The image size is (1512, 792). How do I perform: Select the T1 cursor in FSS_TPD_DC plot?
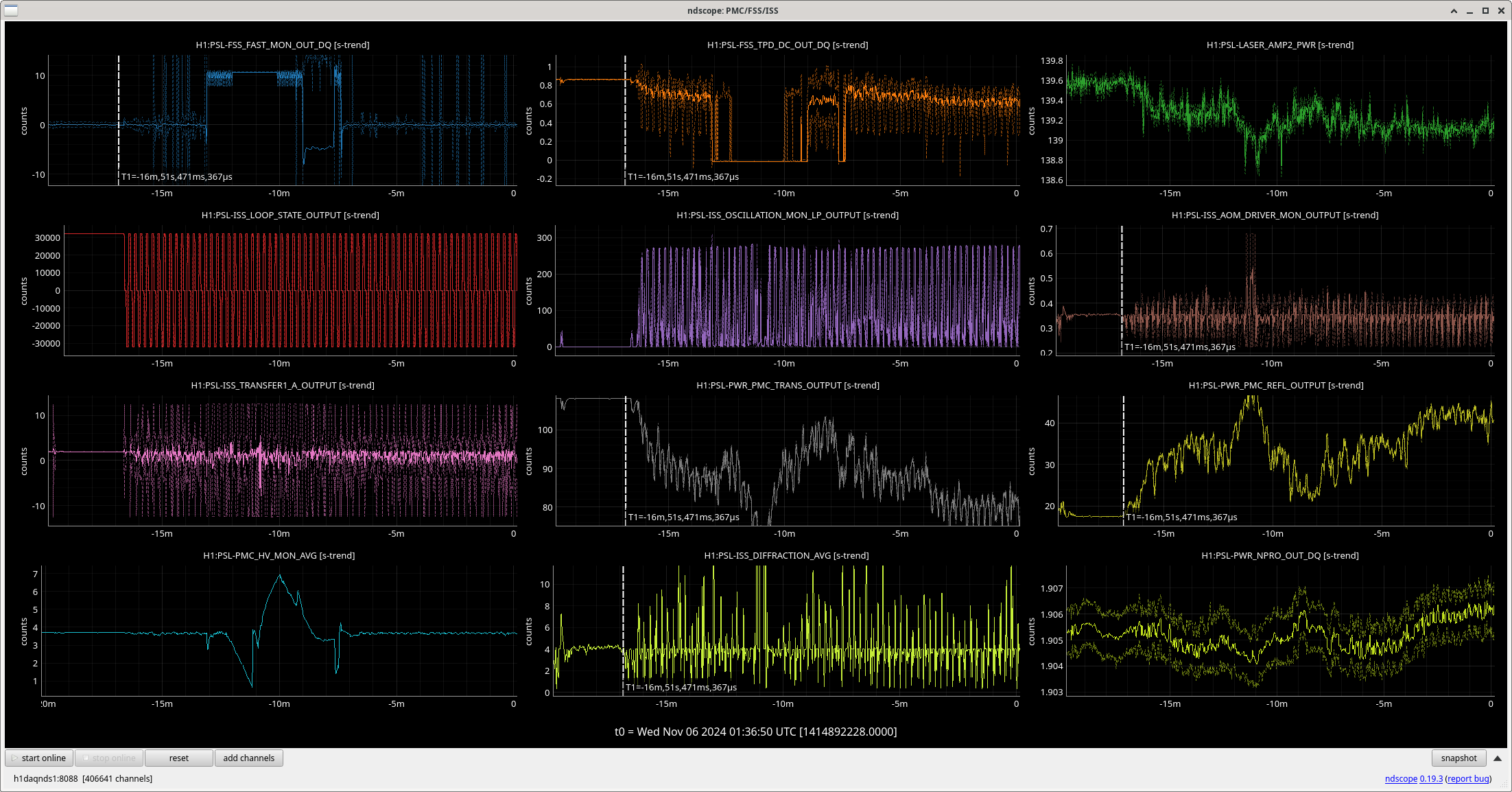(x=625, y=120)
